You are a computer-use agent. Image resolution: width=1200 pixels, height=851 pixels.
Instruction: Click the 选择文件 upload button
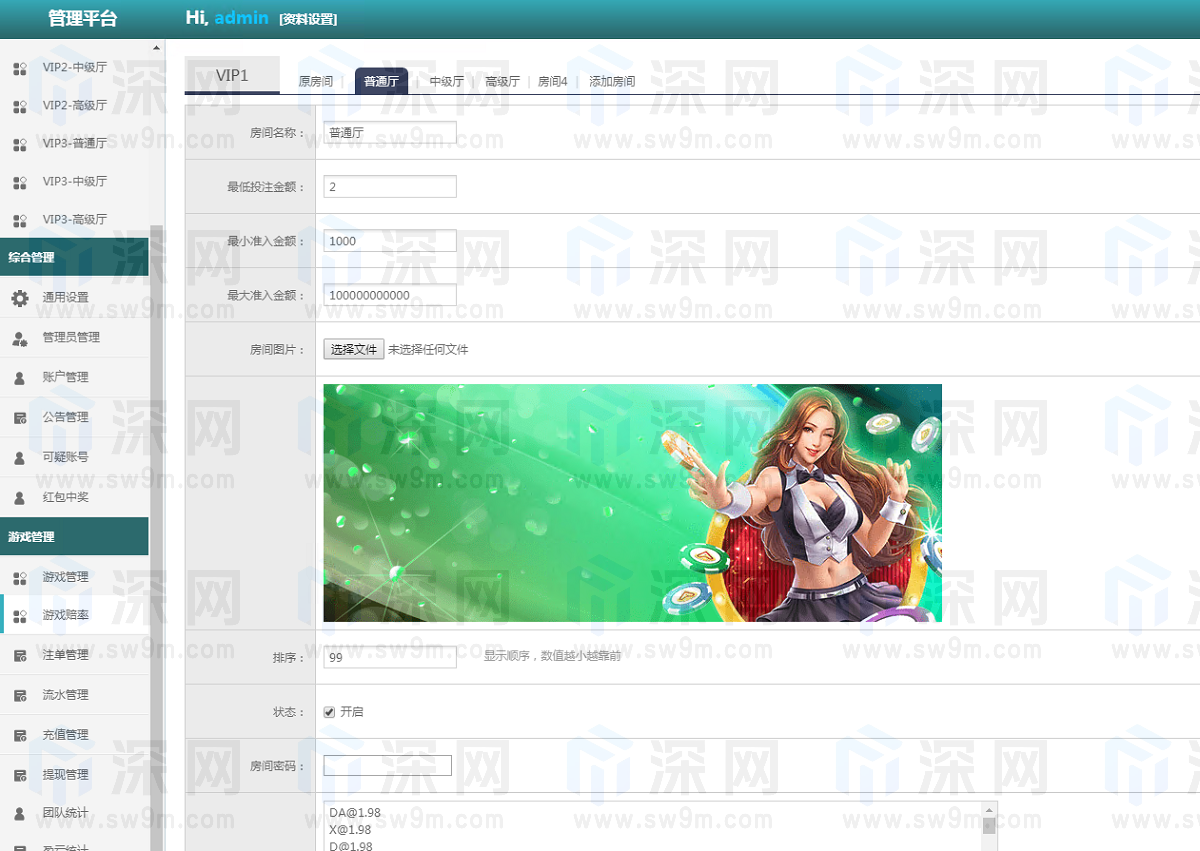point(353,349)
